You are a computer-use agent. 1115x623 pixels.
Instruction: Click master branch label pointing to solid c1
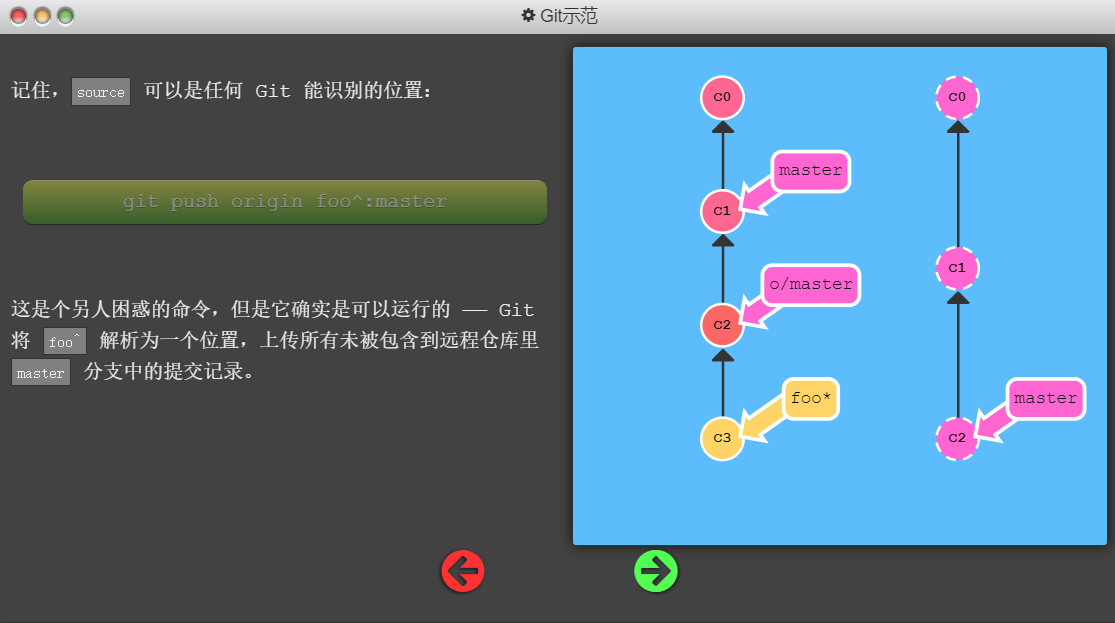pyautogui.click(x=810, y=171)
